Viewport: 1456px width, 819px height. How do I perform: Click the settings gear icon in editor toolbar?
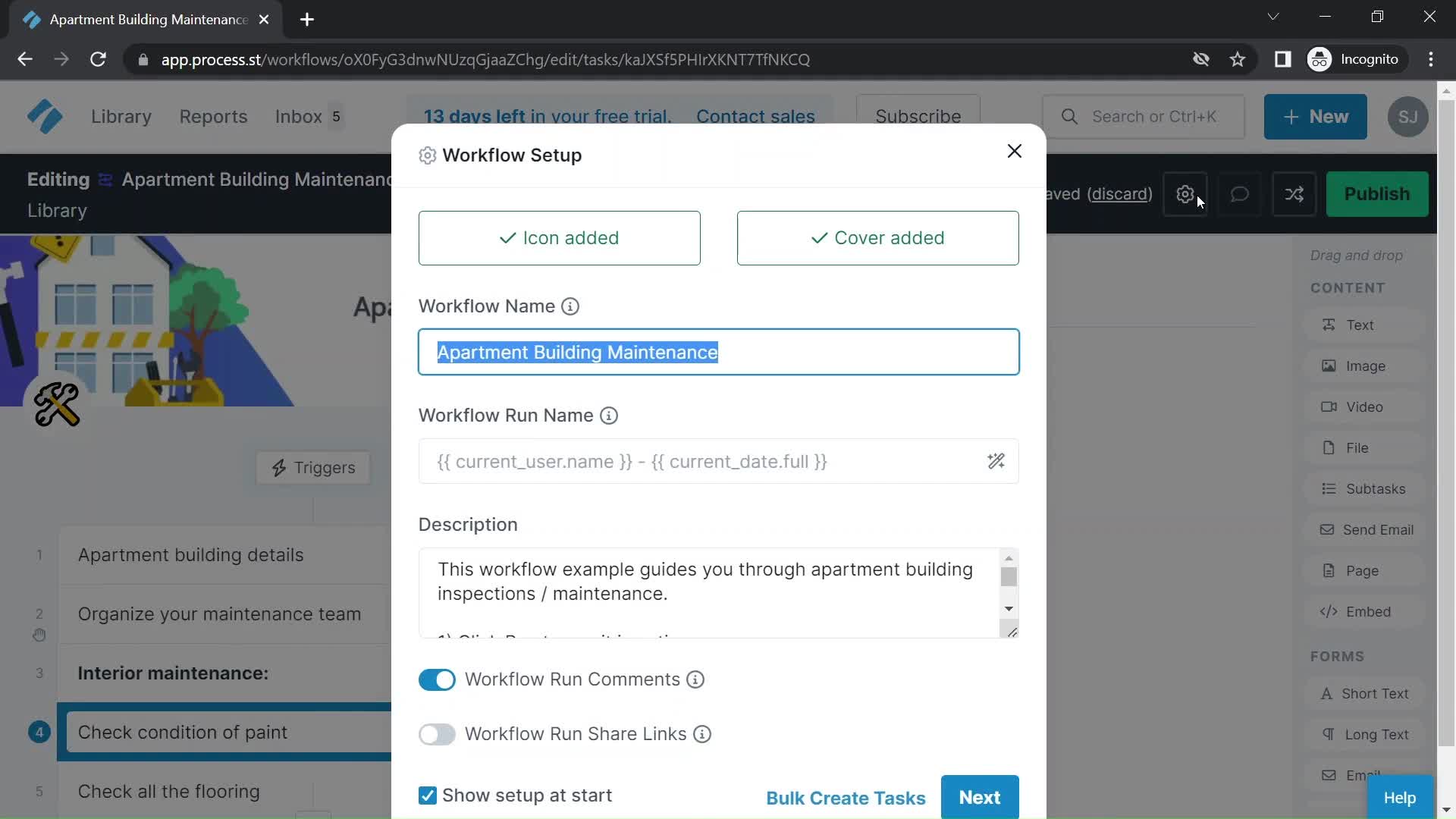coord(1185,194)
